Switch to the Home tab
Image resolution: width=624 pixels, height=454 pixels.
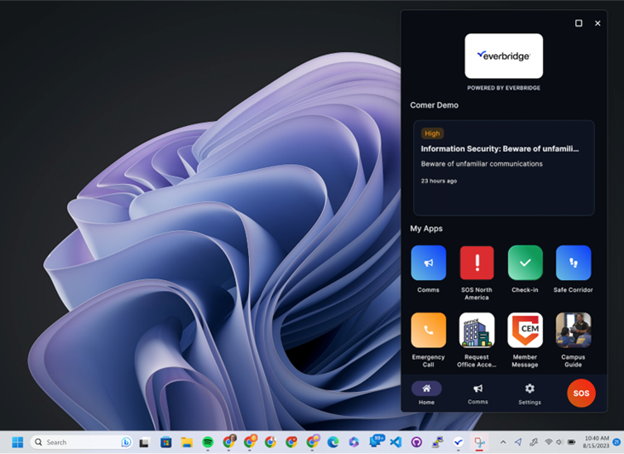point(426,393)
